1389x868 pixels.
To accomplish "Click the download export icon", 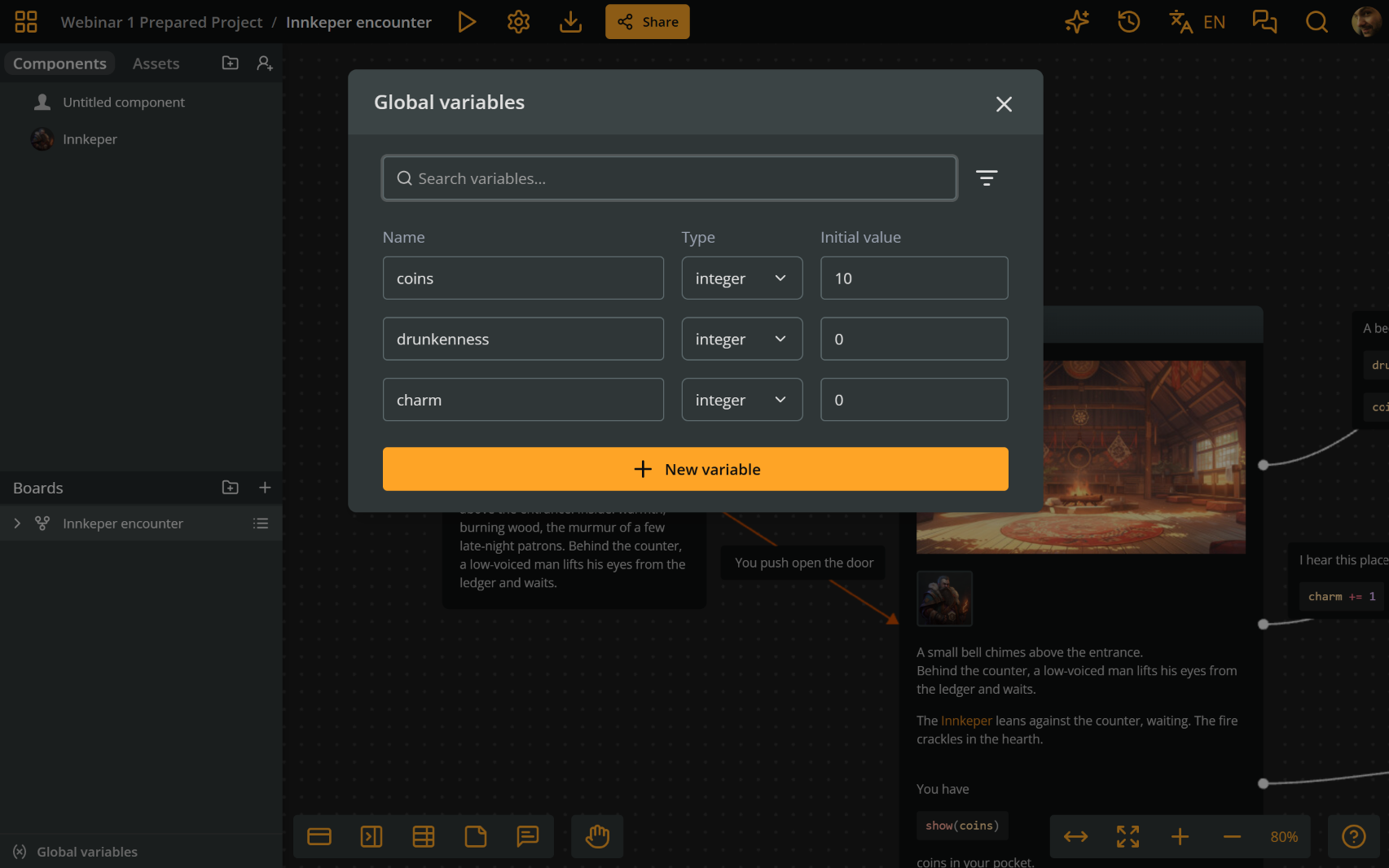I will click(571, 22).
